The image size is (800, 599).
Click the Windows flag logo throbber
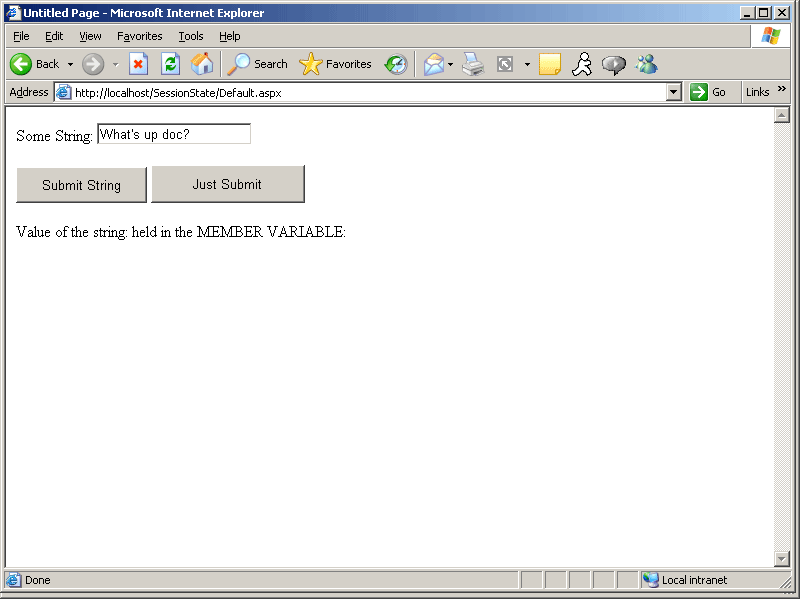771,36
